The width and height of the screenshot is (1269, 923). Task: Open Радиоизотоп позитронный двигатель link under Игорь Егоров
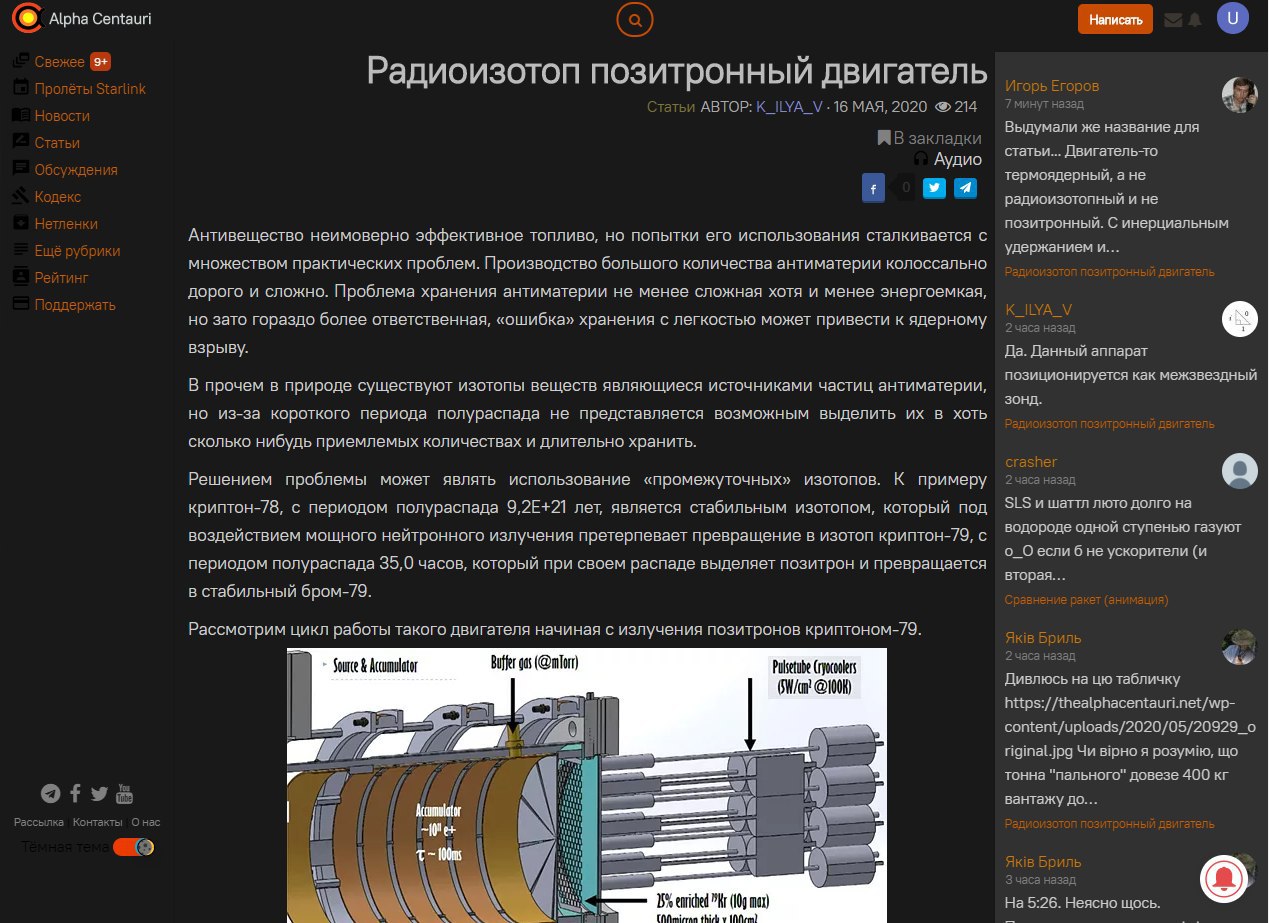pos(1109,272)
